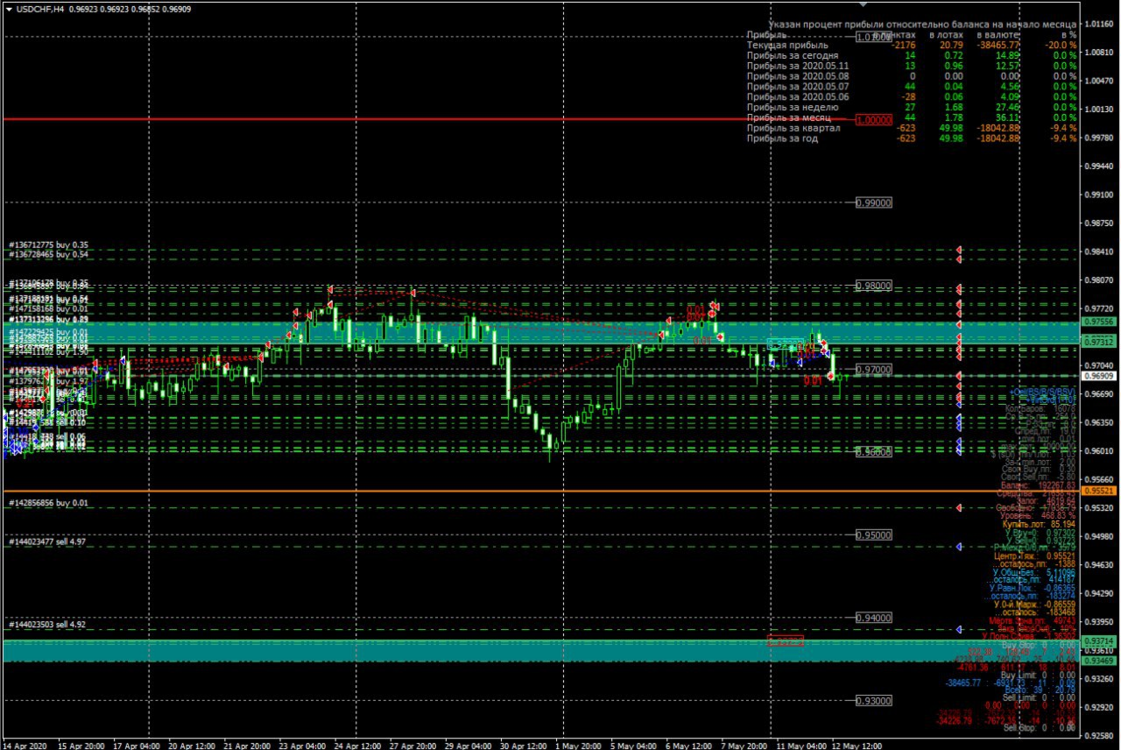
Task: Click the 0.99100 scale value on price axis
Action: [1099, 194]
